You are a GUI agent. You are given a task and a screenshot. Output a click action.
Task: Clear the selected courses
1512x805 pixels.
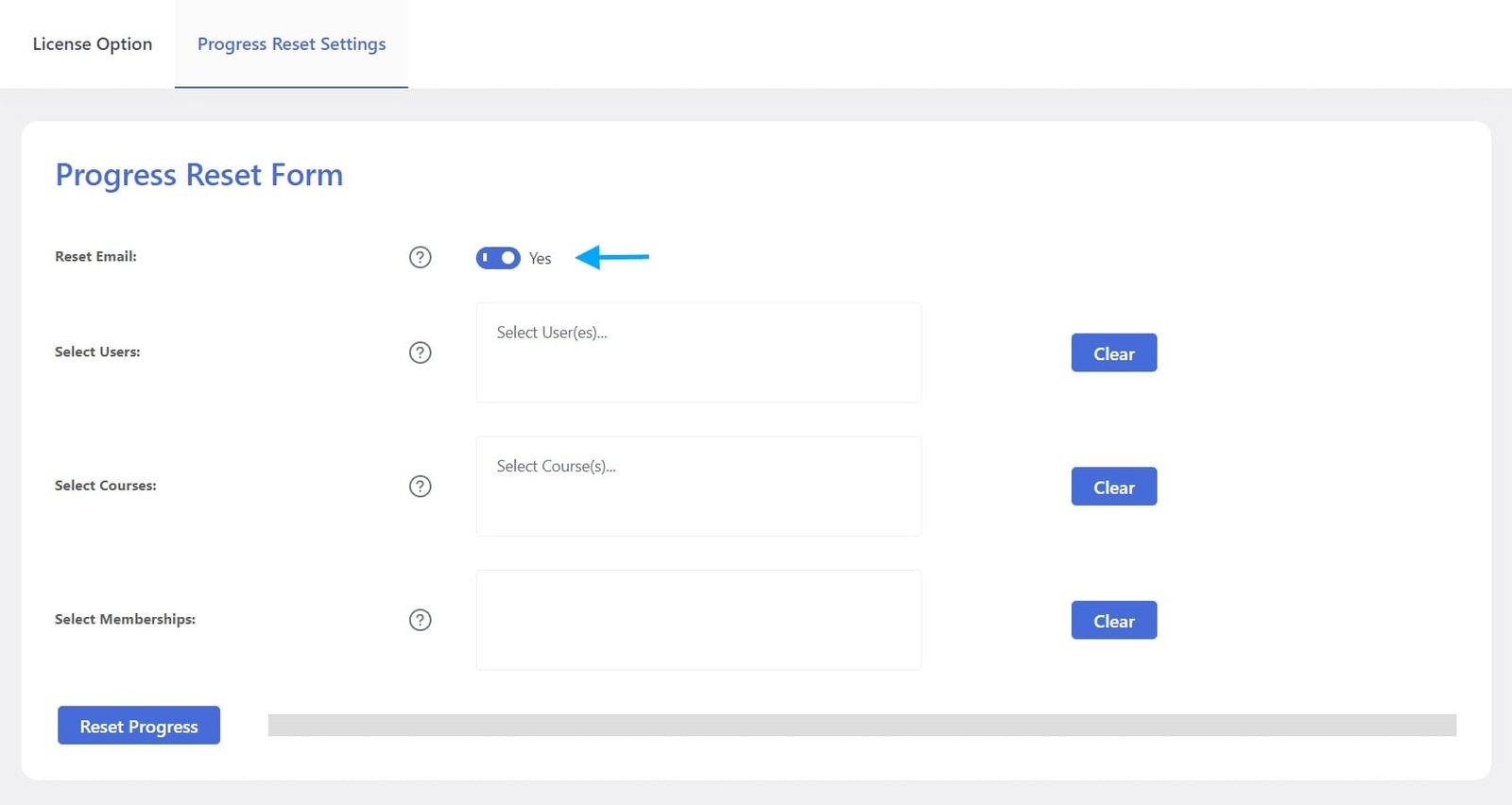tap(1114, 487)
